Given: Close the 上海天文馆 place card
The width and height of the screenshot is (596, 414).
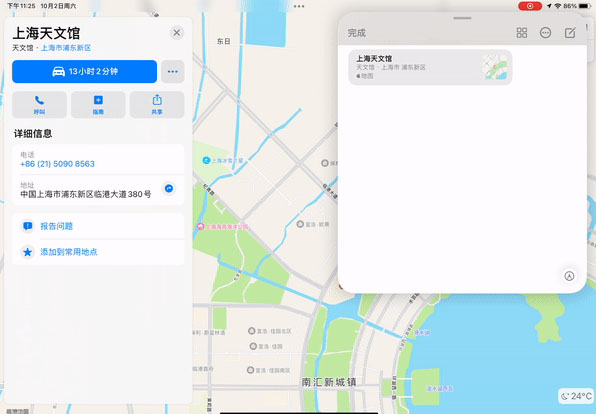Looking at the screenshot, I should point(177,33).
